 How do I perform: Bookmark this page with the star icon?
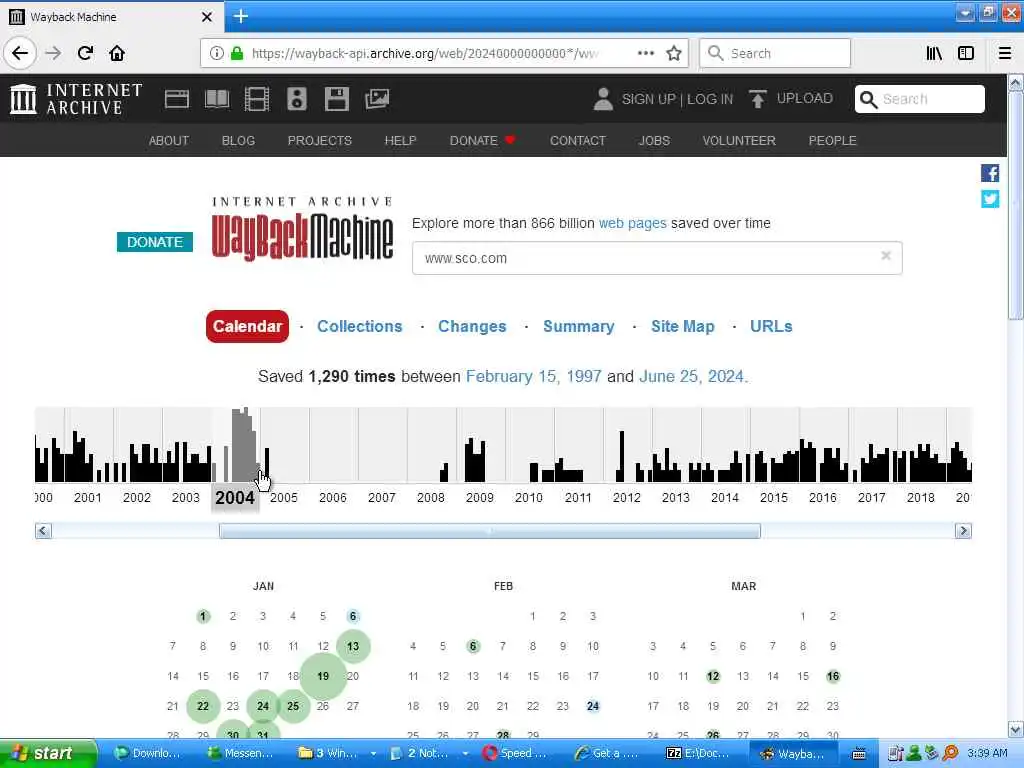point(674,53)
